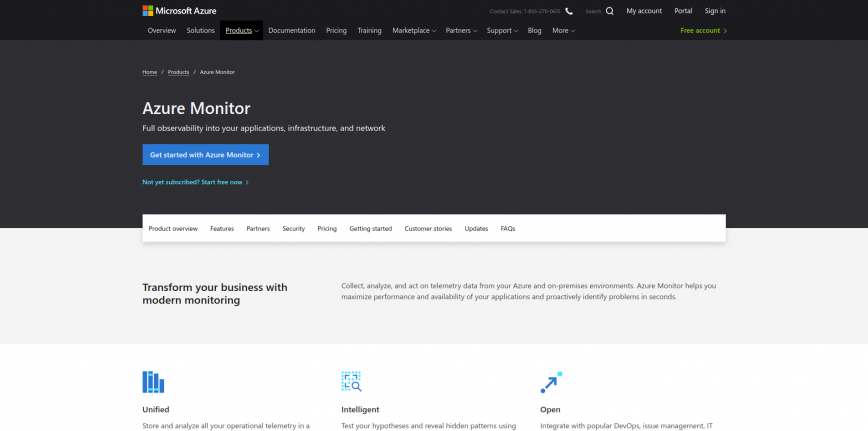Click the Intelligent search-analysis icon
Image resolution: width=868 pixels, height=431 pixels.
352,382
